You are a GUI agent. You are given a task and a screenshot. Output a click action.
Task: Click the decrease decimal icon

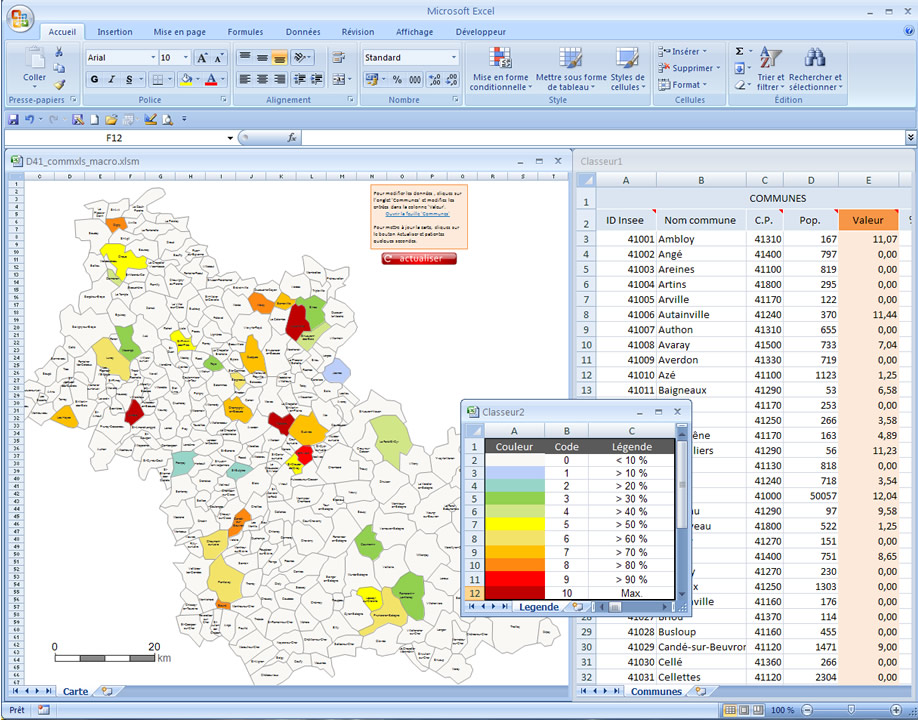pos(452,80)
